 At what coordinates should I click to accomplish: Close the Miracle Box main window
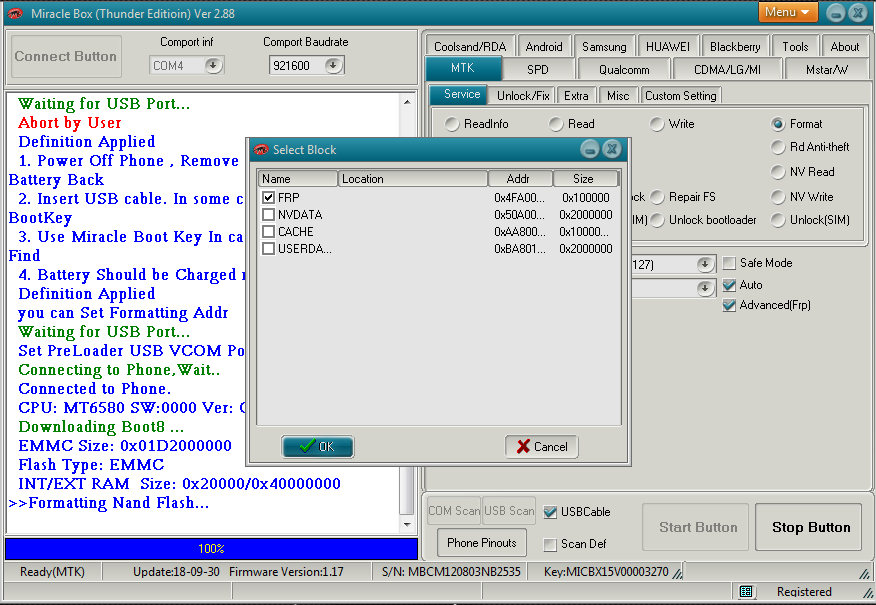(x=858, y=13)
